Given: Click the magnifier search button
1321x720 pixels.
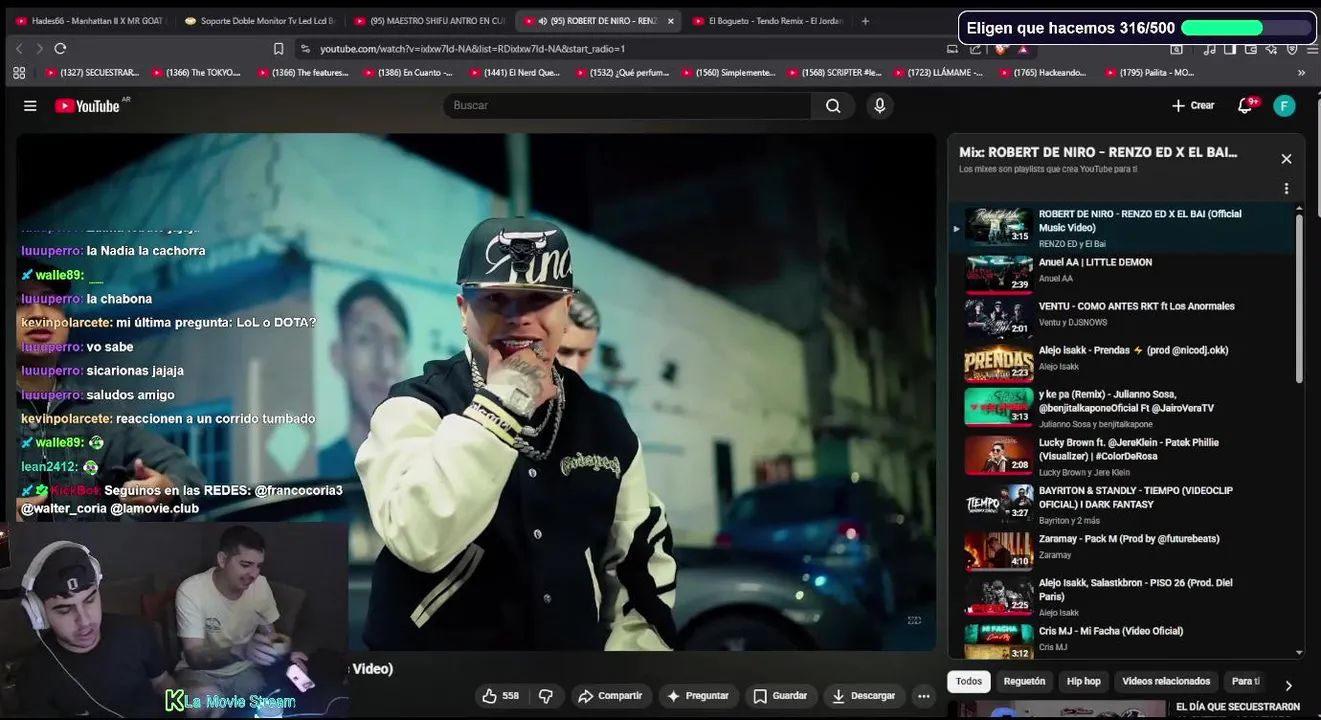Looking at the screenshot, I should point(833,106).
